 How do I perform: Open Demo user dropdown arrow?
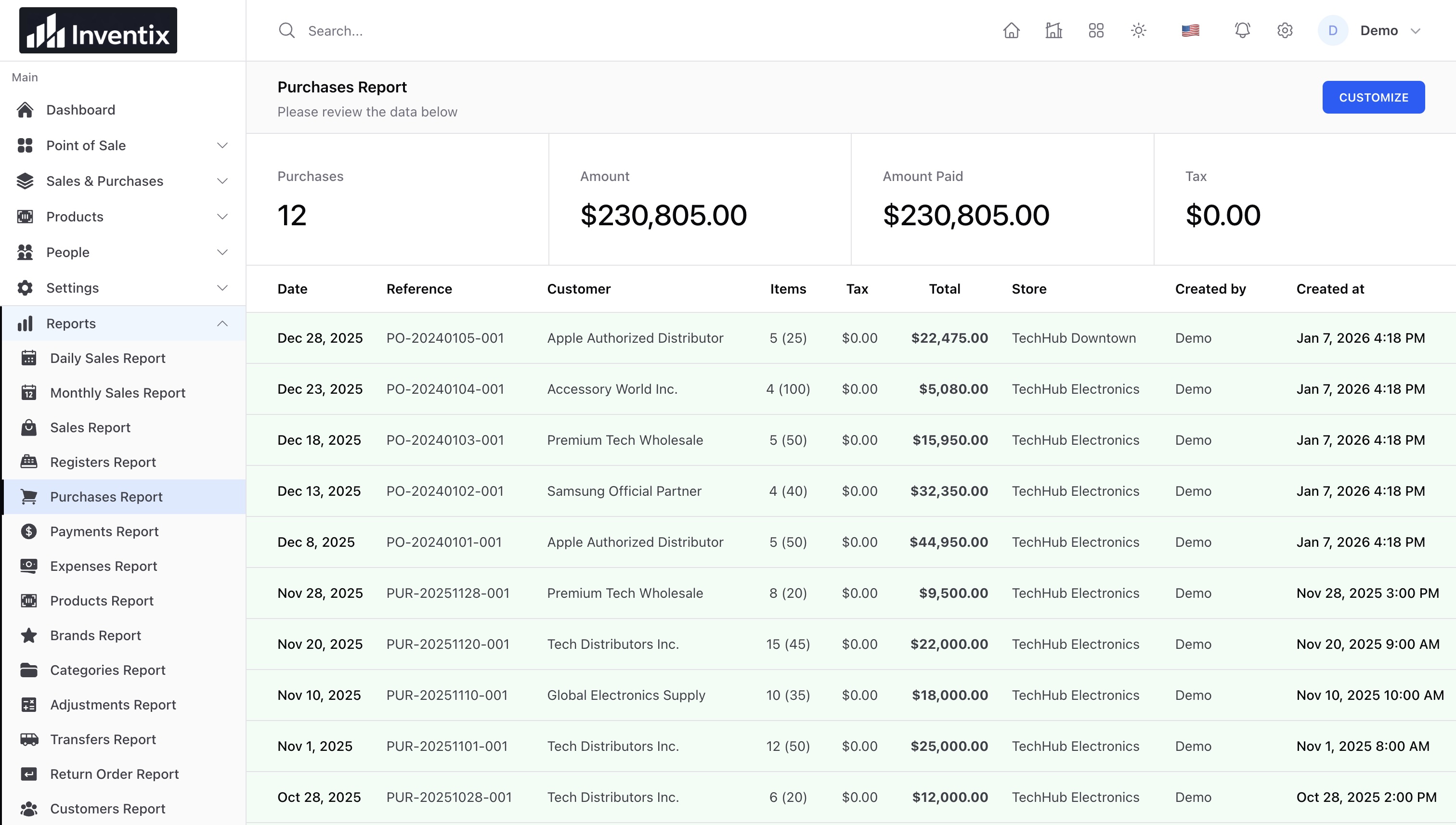[1415, 31]
